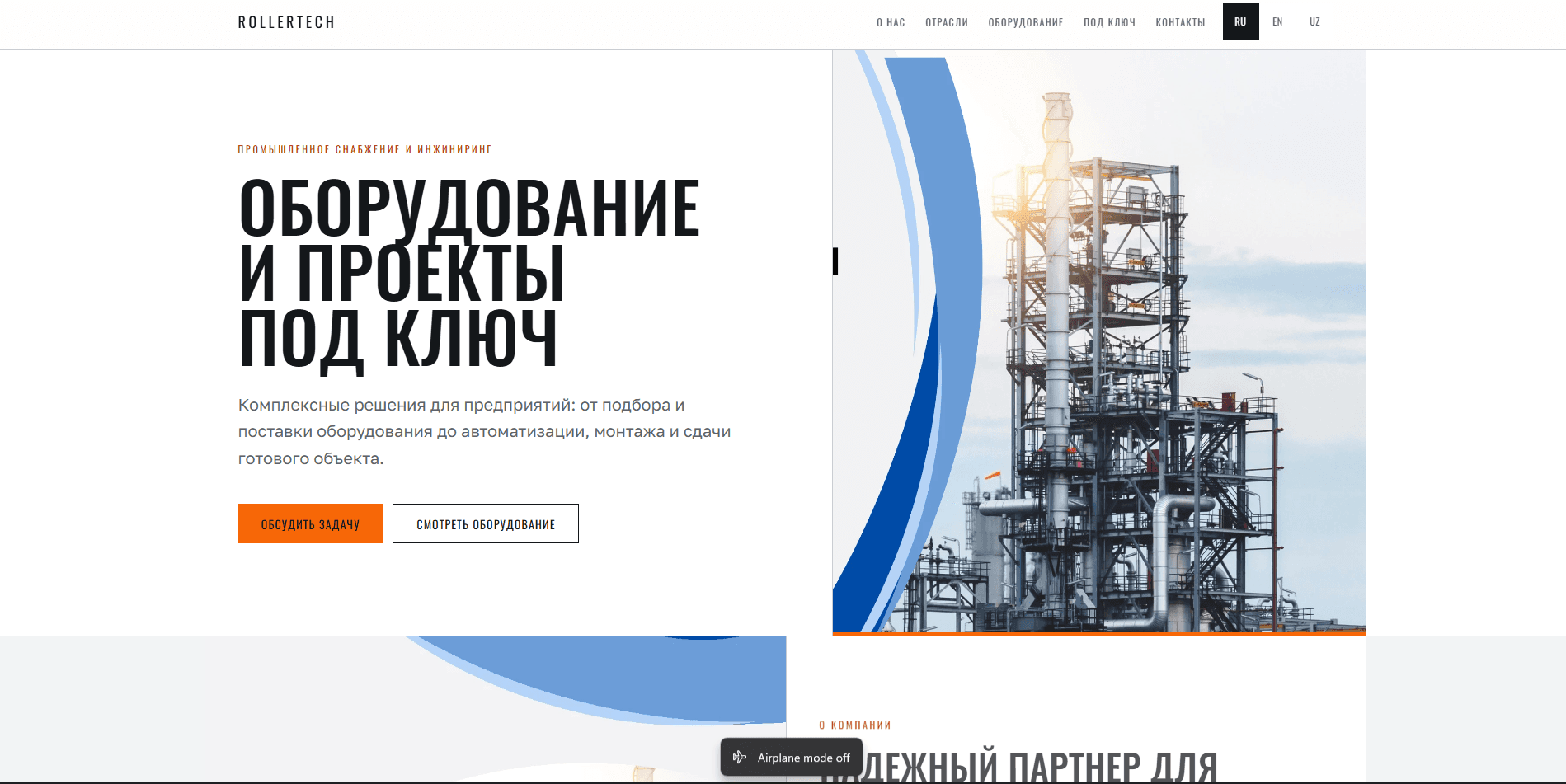Click the О КОМПАНИИ section label
This screenshot has width=1566, height=784.
point(855,725)
